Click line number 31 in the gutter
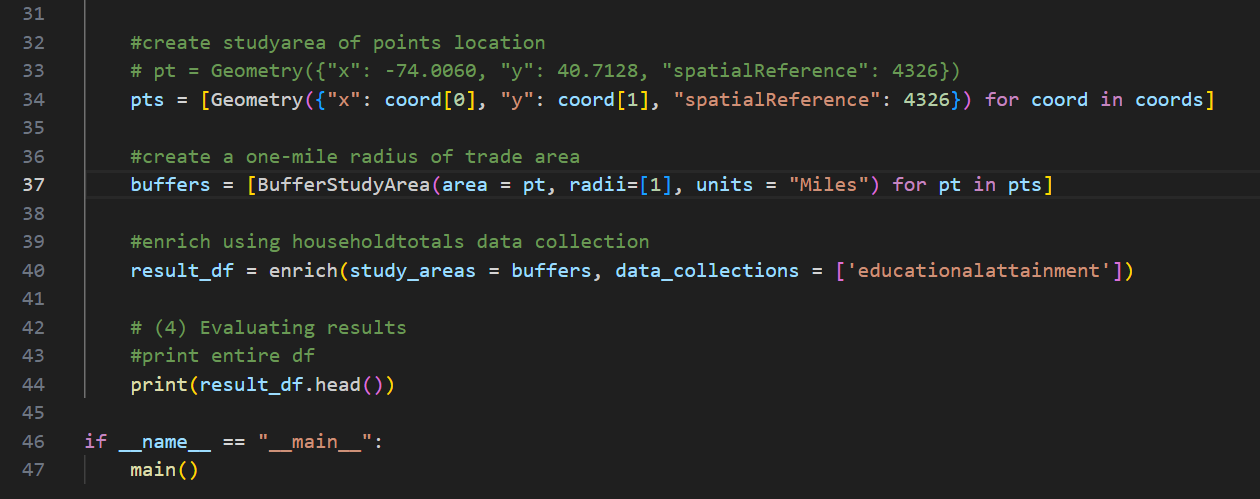The height and width of the screenshot is (499, 1260). [34, 14]
